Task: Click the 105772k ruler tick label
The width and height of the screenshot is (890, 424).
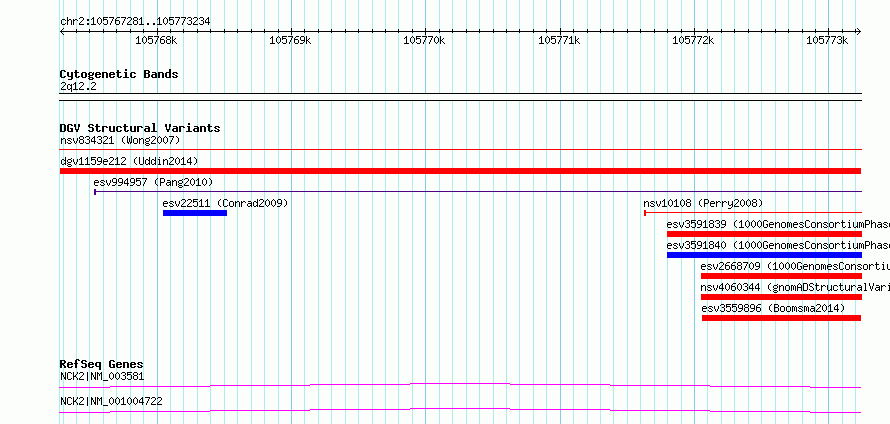Action: click(x=693, y=40)
